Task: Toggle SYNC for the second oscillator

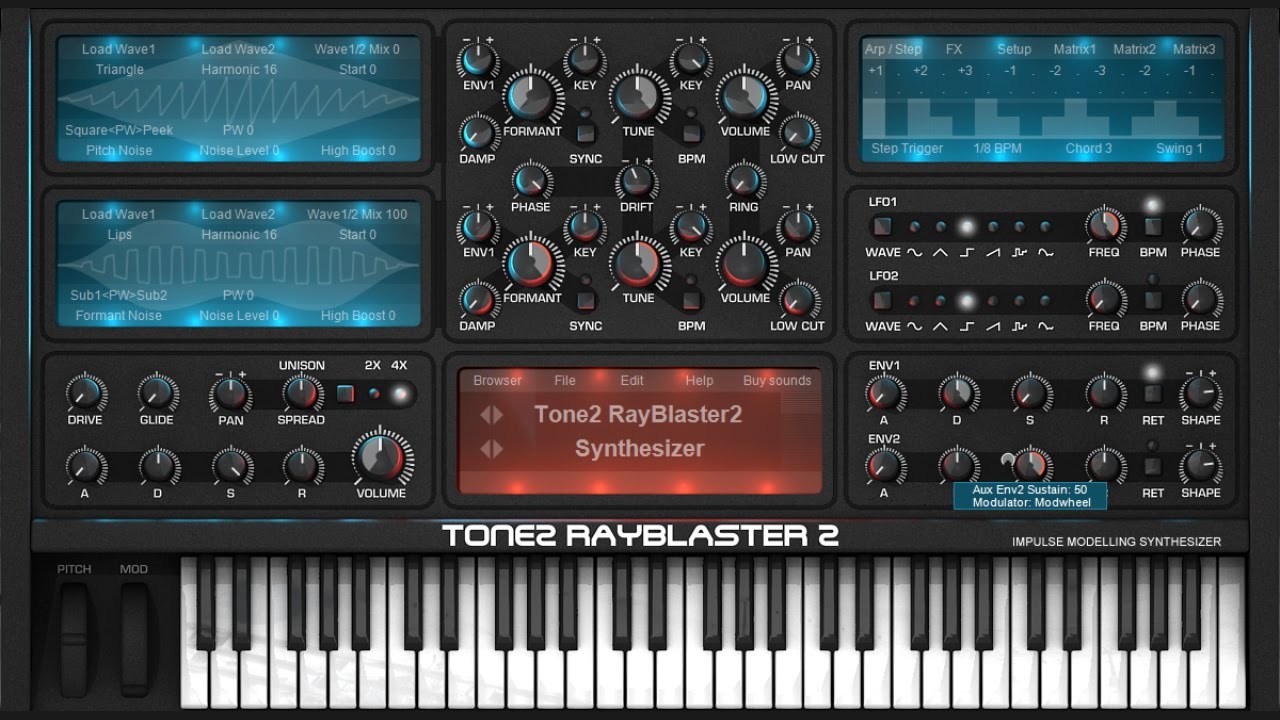Action: point(586,299)
